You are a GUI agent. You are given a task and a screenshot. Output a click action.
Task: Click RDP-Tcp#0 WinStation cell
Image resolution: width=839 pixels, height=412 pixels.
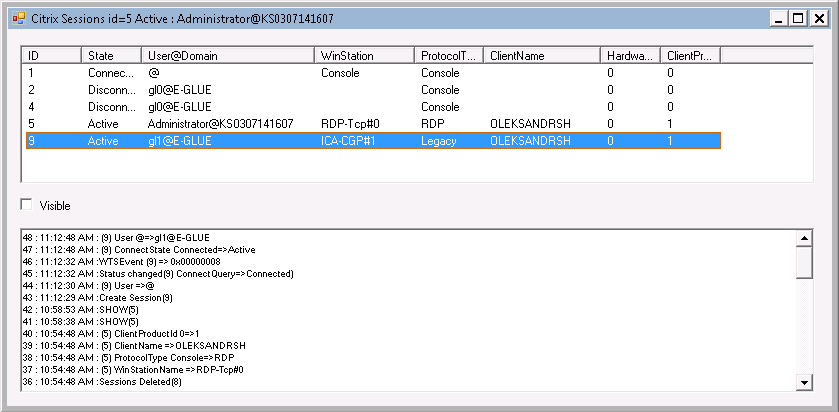[350, 124]
